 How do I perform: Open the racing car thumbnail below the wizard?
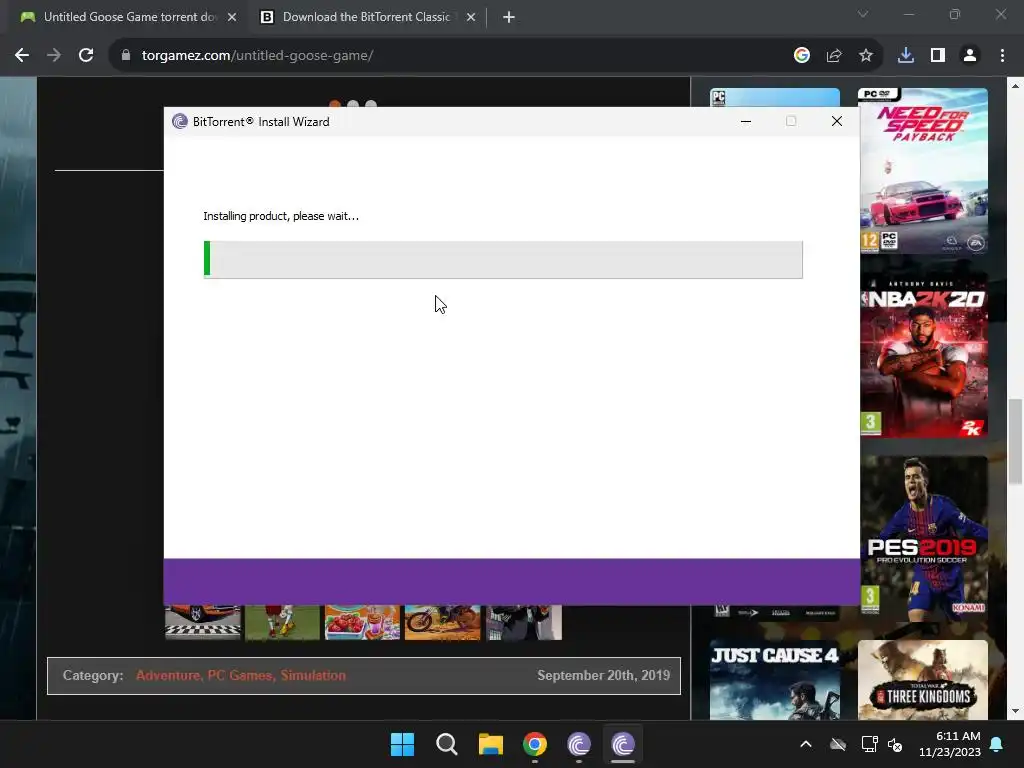click(x=203, y=622)
